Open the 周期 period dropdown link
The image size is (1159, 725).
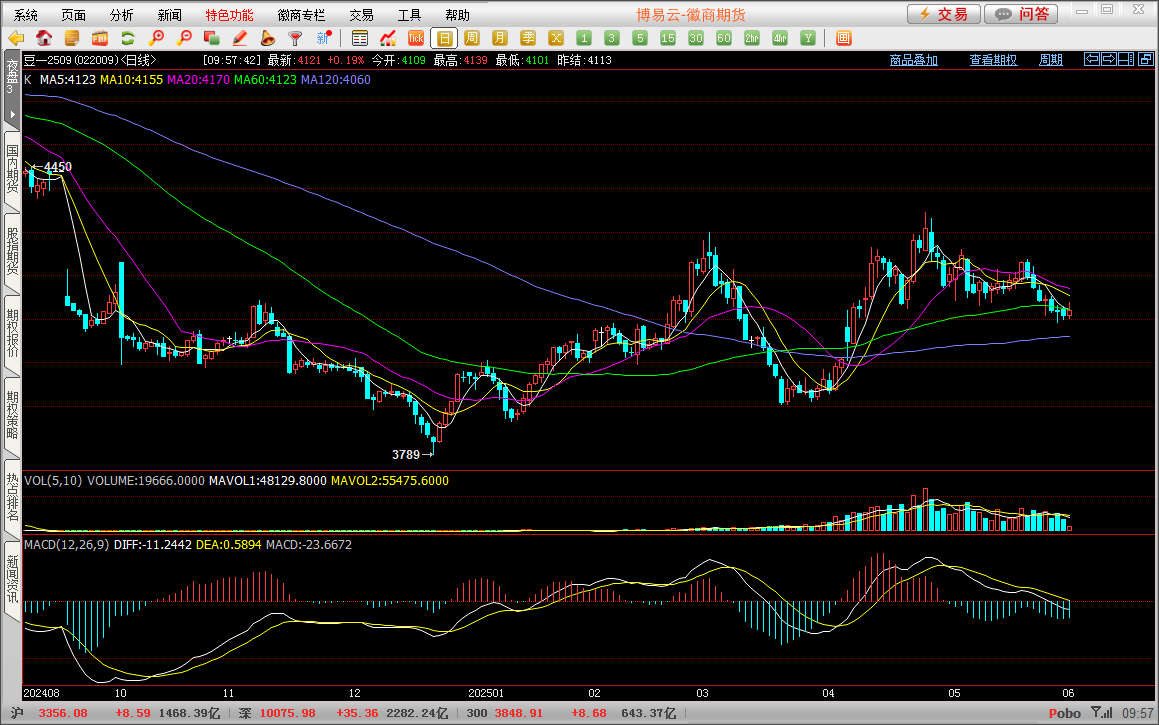click(x=1050, y=60)
